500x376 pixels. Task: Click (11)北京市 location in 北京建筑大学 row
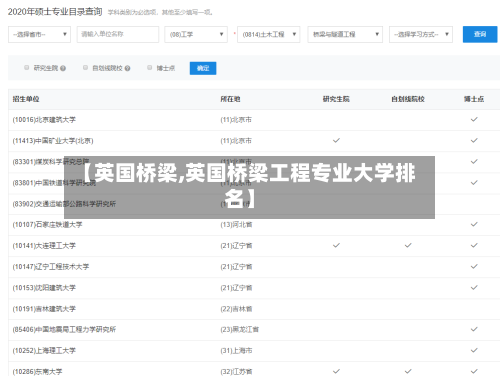click(236, 120)
